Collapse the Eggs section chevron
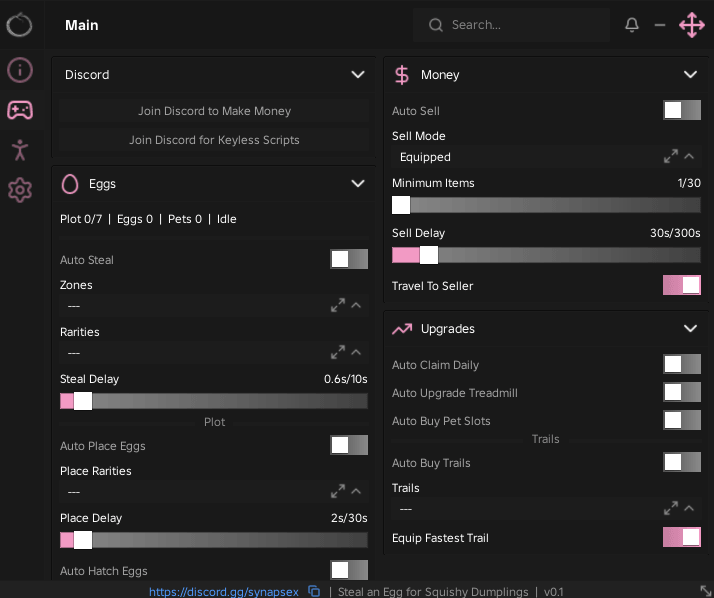 [x=358, y=184]
